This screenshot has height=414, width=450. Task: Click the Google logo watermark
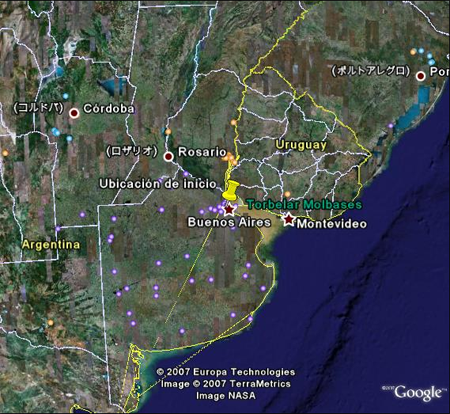pos(417,392)
